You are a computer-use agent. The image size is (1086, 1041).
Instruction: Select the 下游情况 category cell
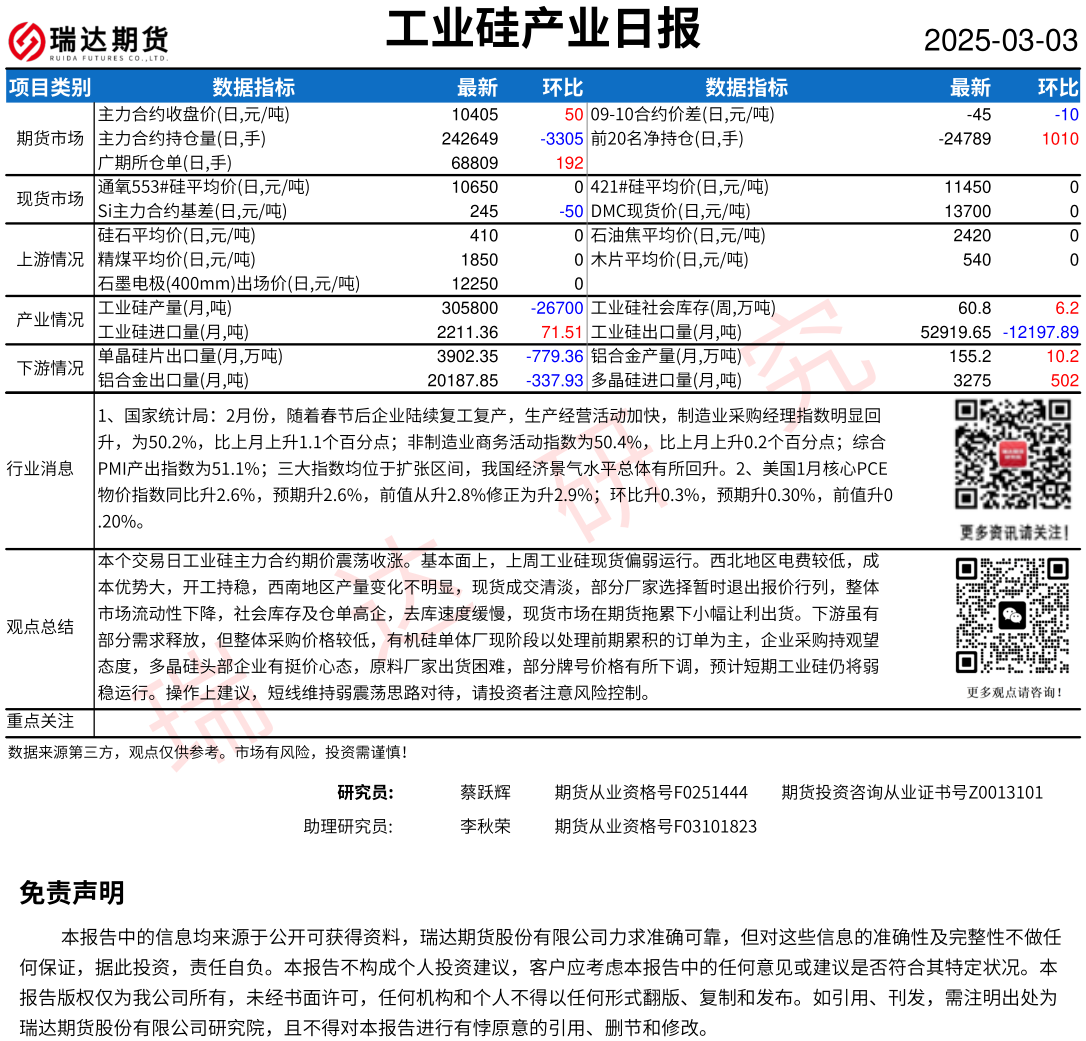[x=50, y=368]
